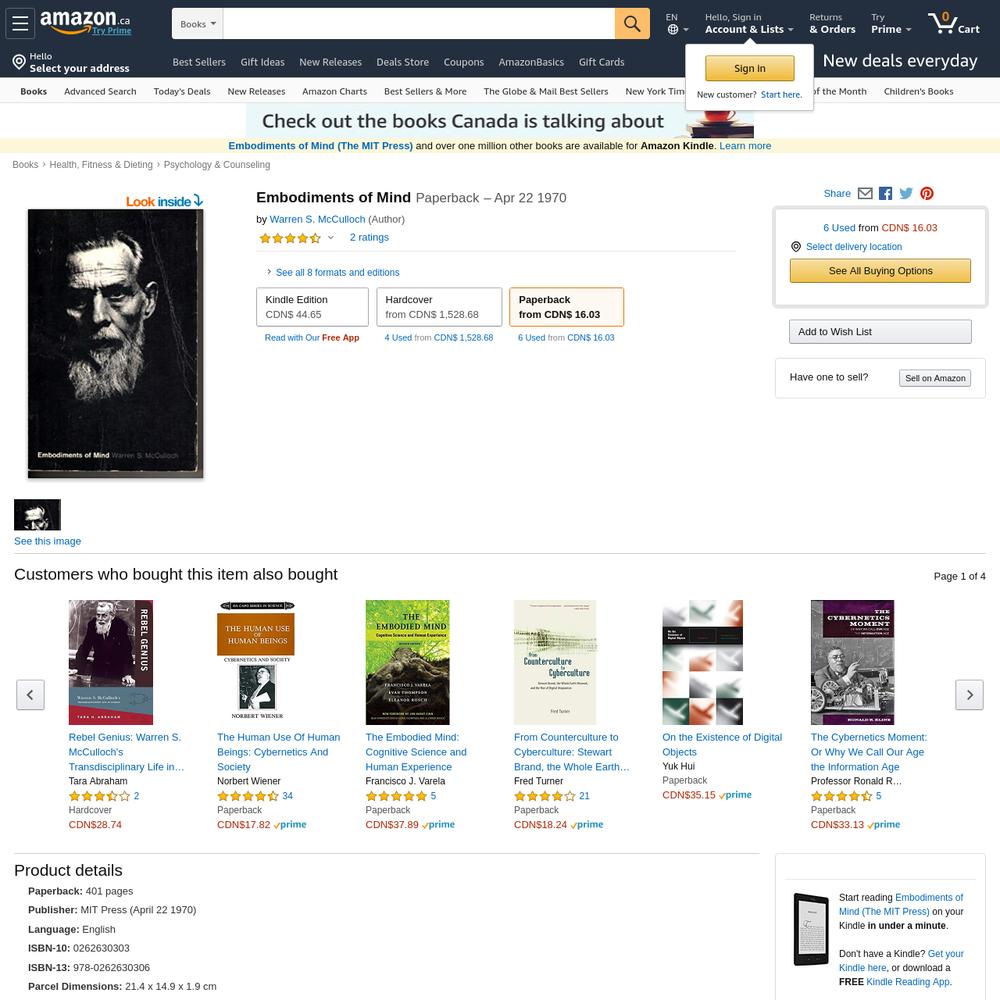Screen dimensions: 1000x1000
Task: Share the book on Twitter
Action: (x=906, y=193)
